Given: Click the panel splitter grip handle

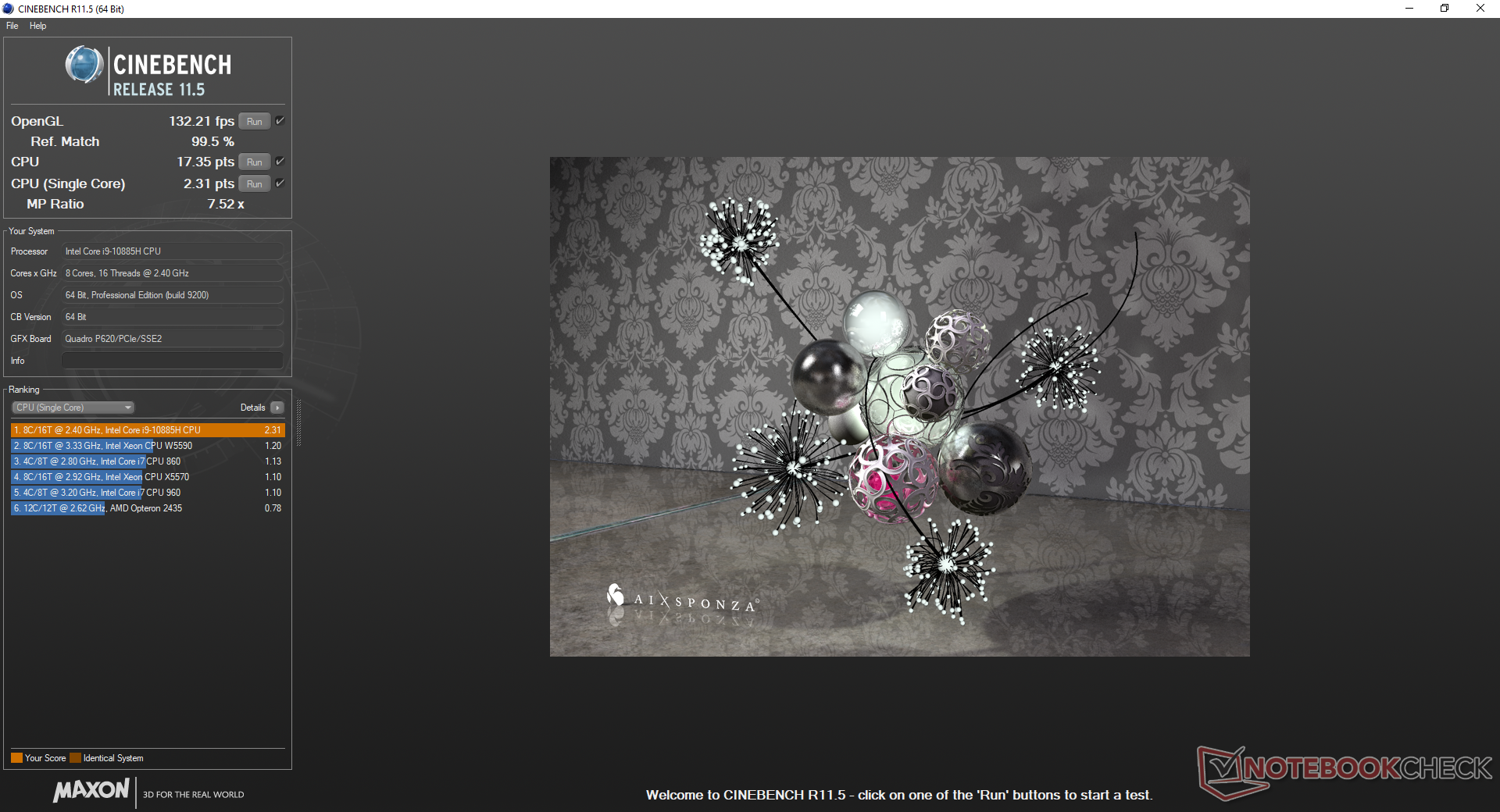Looking at the screenshot, I should 298,423.
